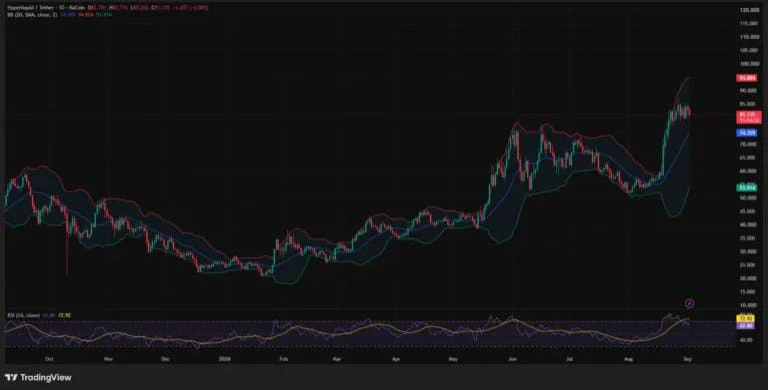
Task: Click the purple event marker above RSI pane
Action: click(690, 304)
